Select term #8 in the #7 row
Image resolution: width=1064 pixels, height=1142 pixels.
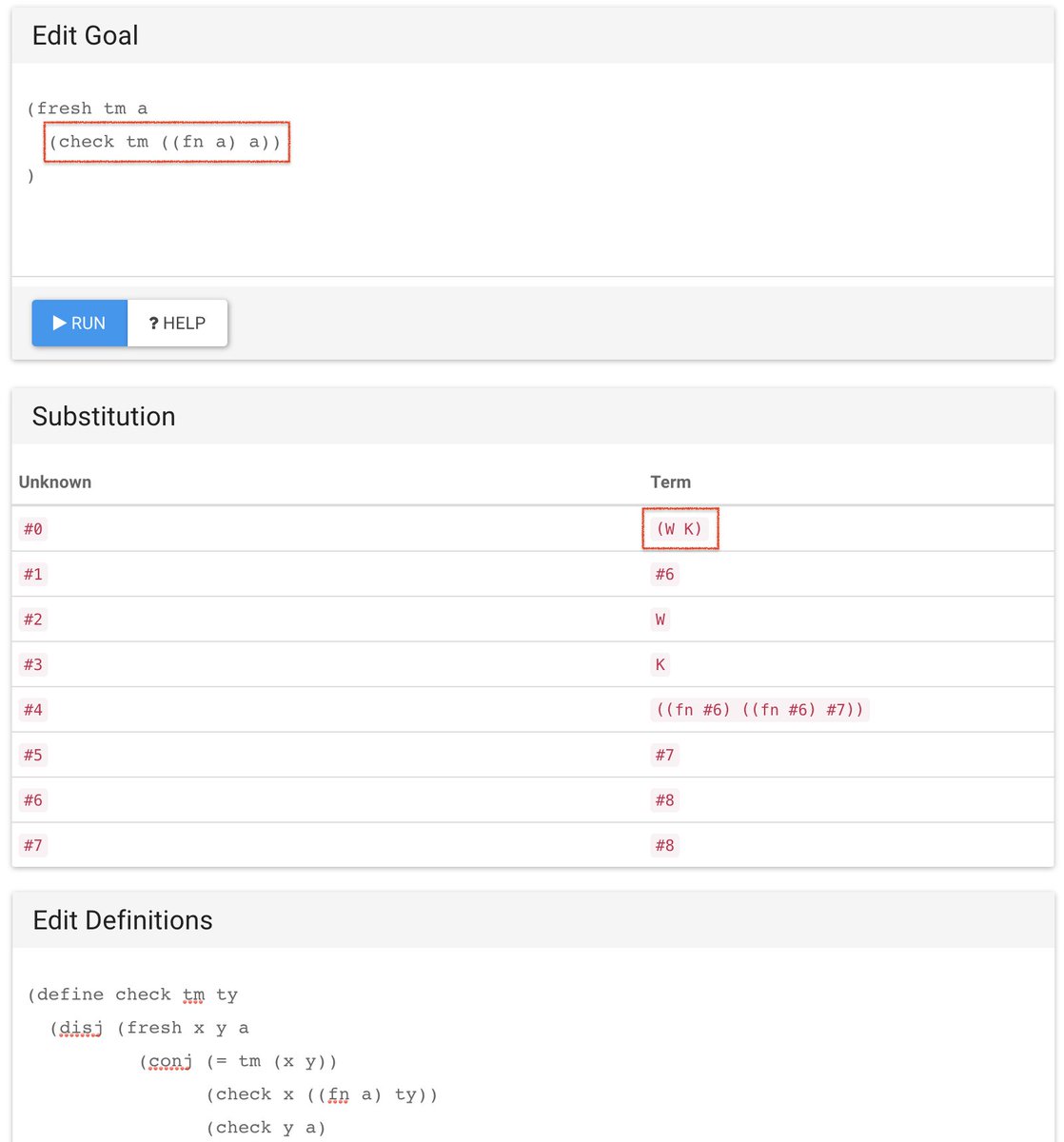click(x=664, y=845)
